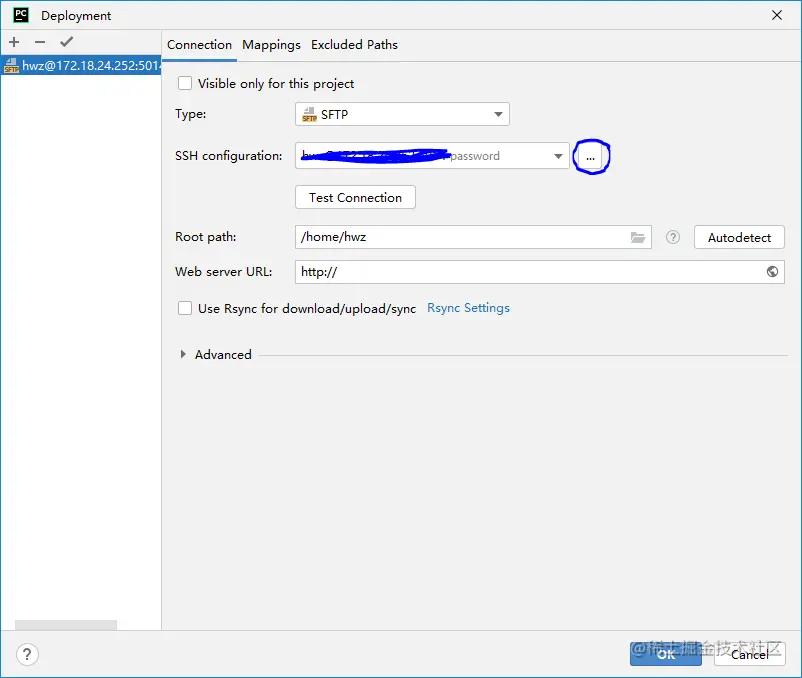Expand the Advanced section

tap(183, 354)
